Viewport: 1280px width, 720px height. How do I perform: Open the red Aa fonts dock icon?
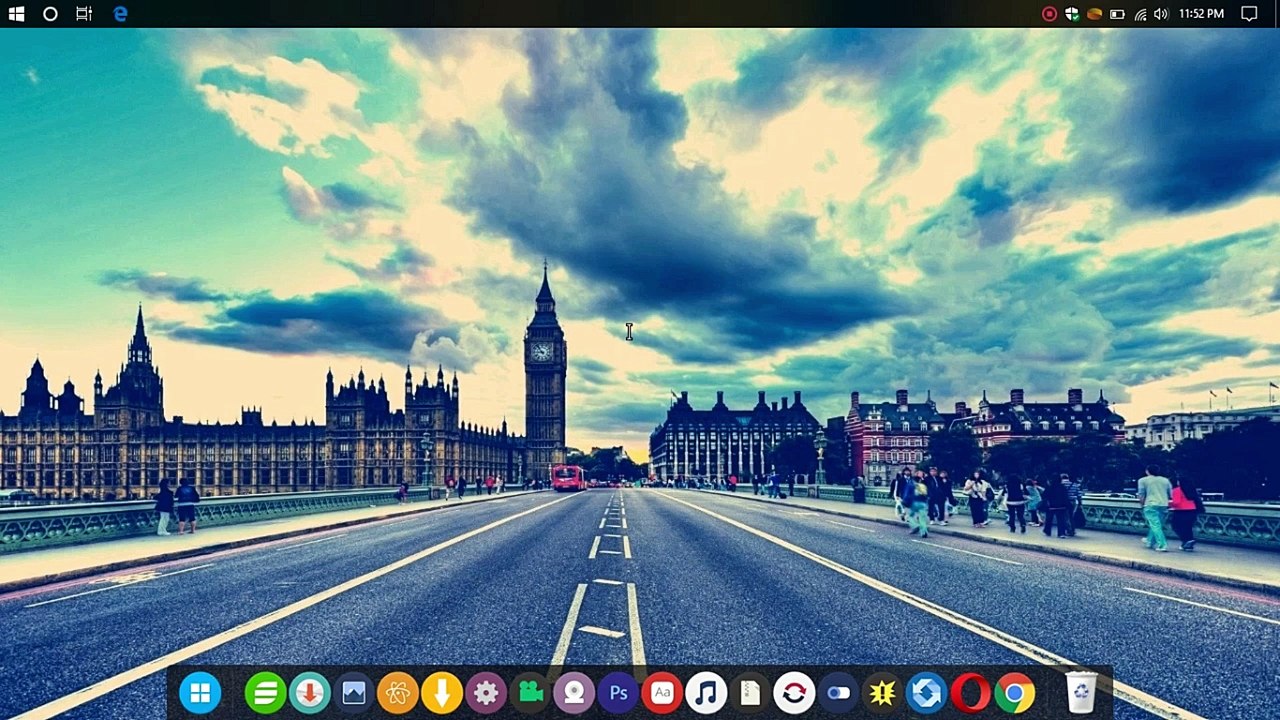[x=662, y=692]
